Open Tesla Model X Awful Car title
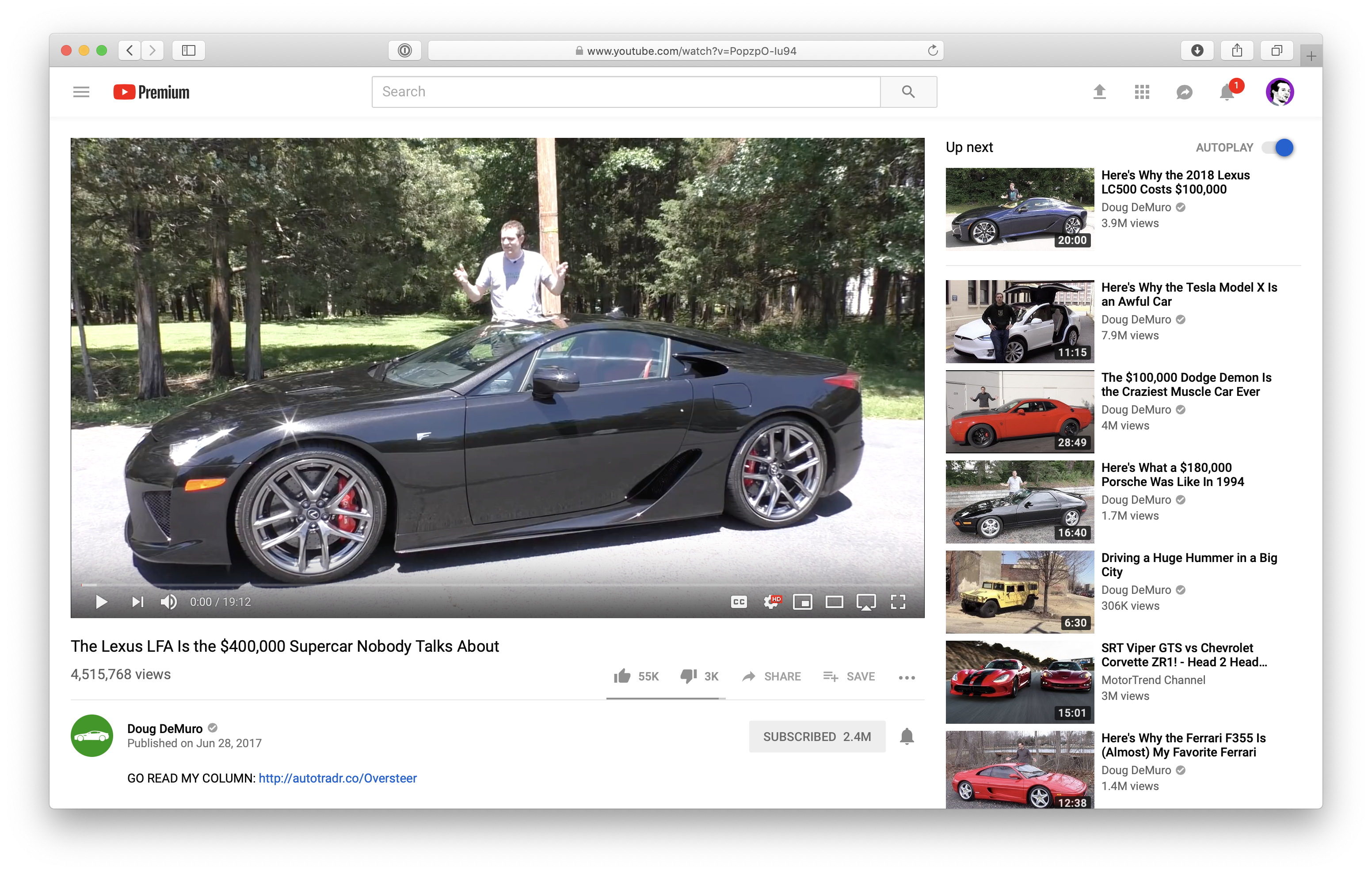The height and width of the screenshot is (874, 1372). (1189, 295)
